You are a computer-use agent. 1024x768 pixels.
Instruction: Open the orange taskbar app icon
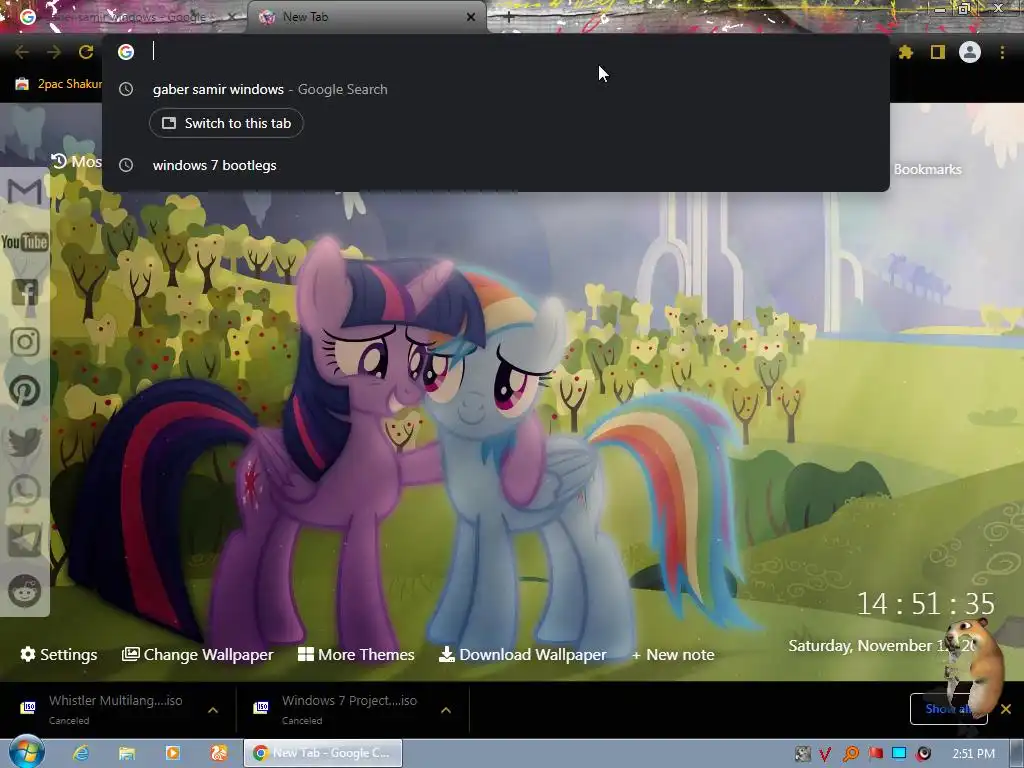(x=219, y=753)
